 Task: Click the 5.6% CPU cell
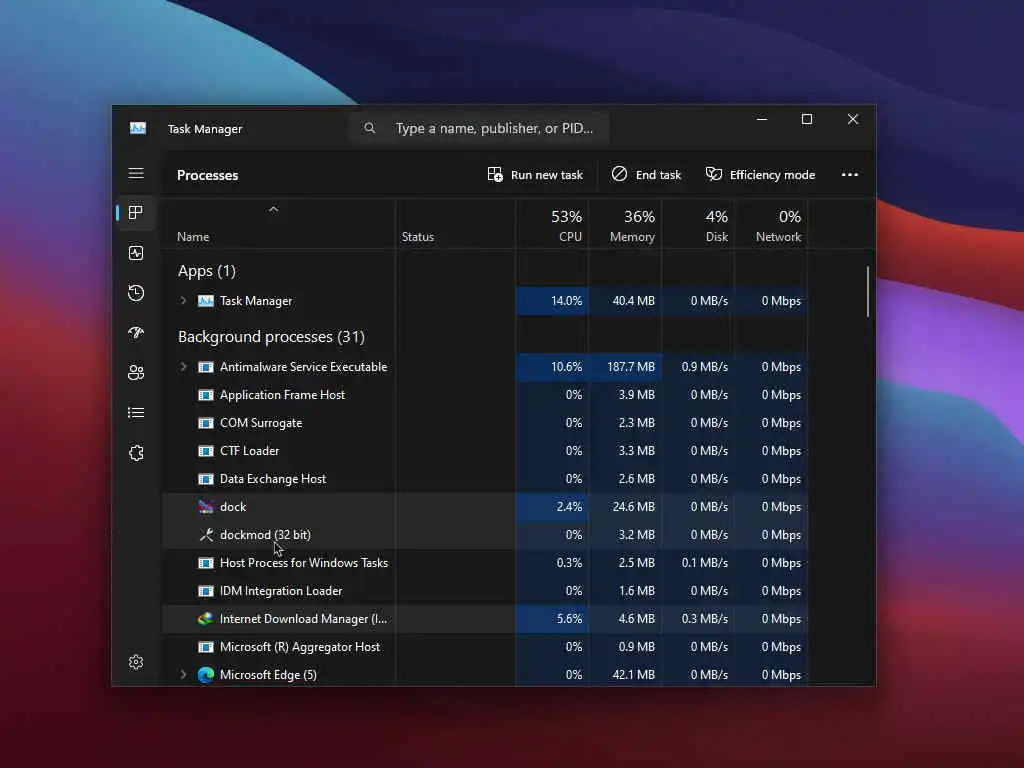(x=552, y=619)
